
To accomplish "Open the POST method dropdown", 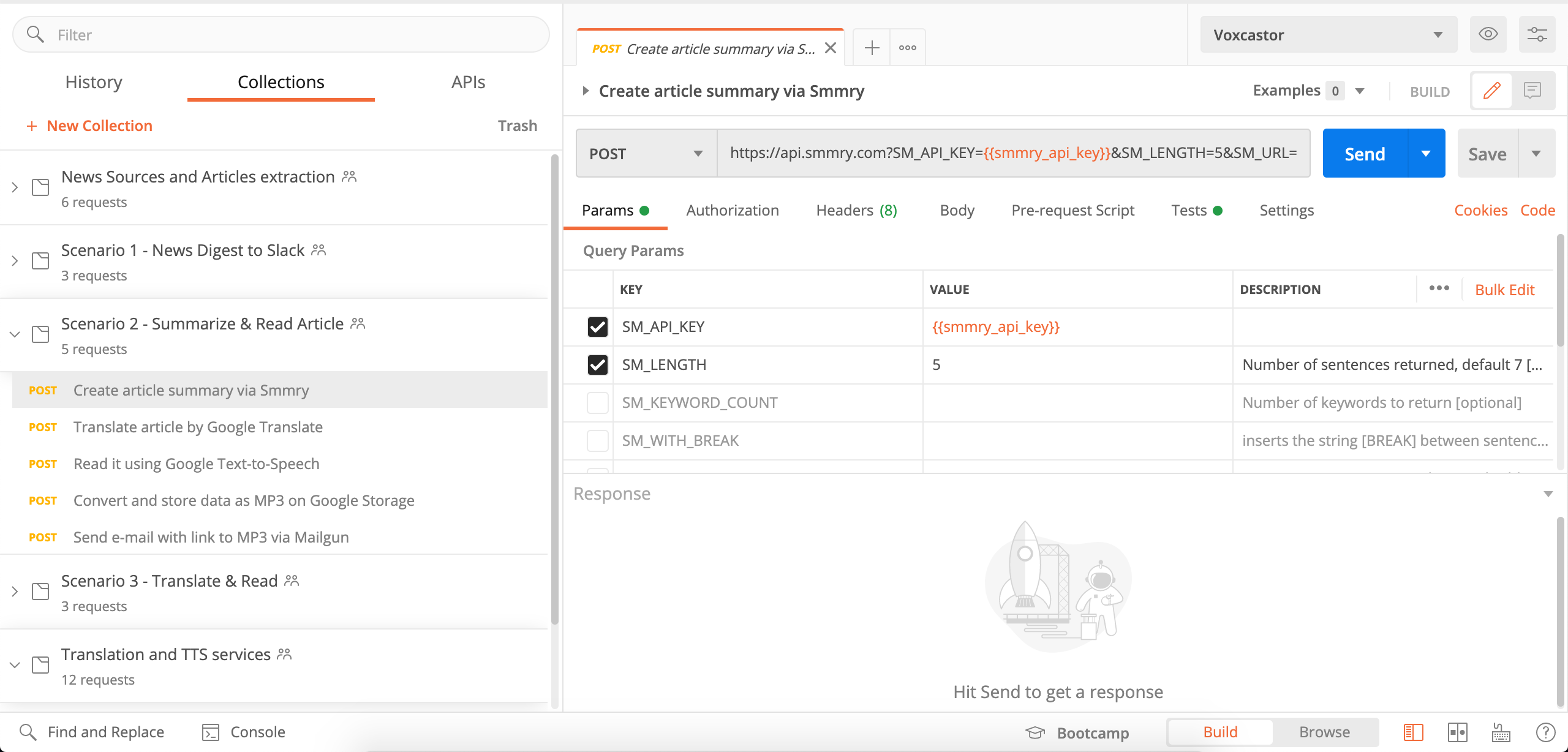I will click(646, 154).
